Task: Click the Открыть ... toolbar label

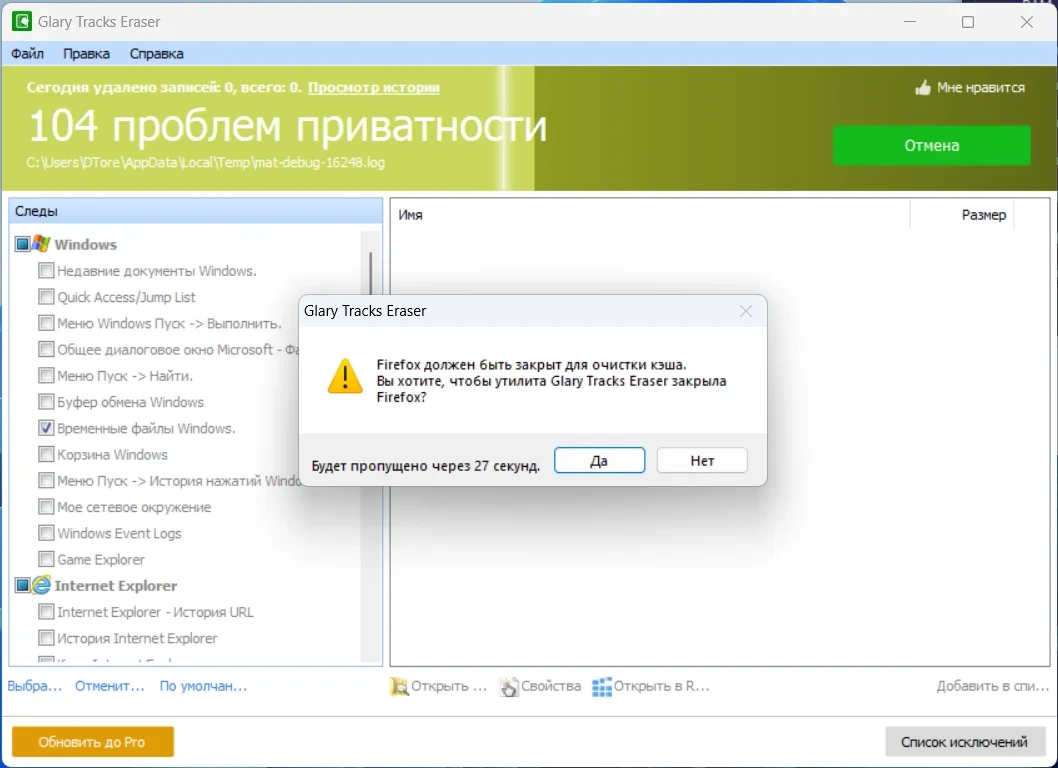Action: pyautogui.click(x=449, y=686)
